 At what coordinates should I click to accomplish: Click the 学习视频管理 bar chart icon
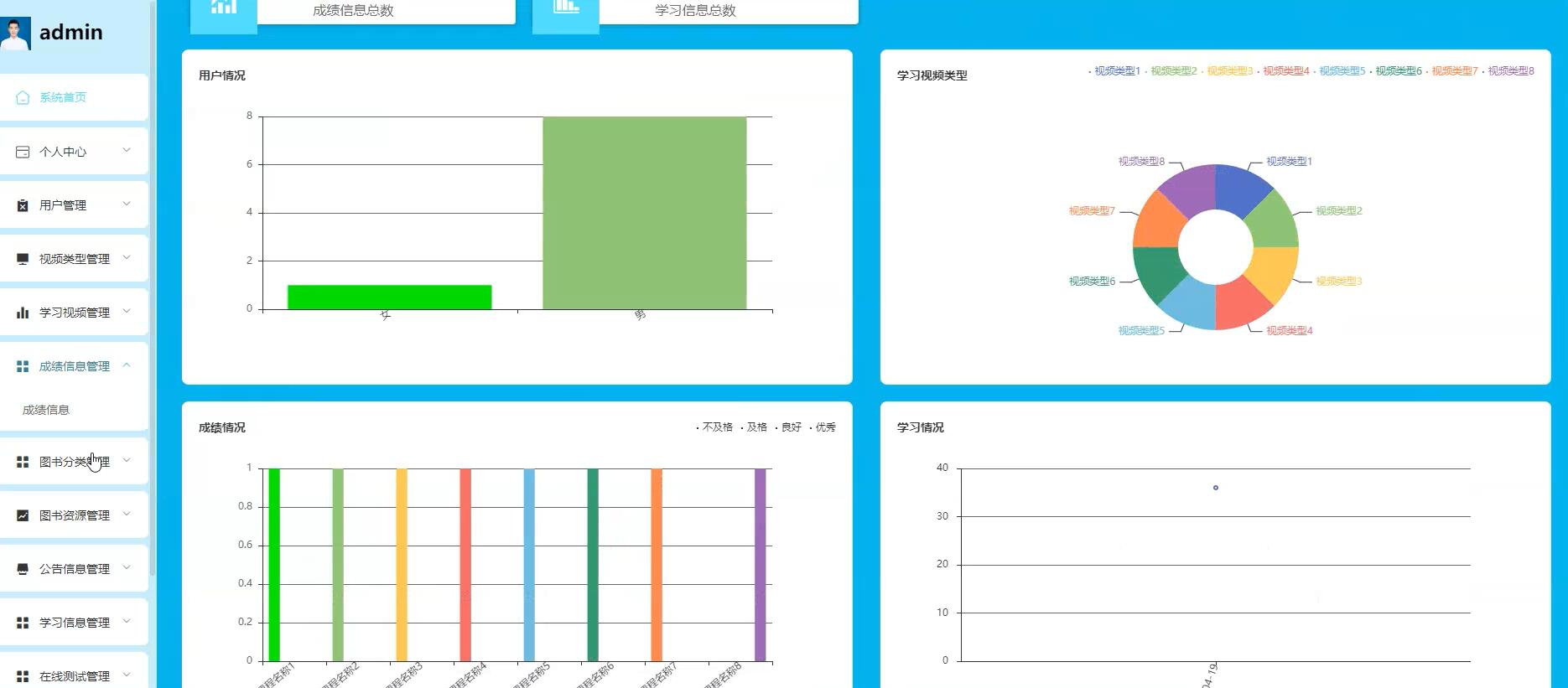coord(23,313)
